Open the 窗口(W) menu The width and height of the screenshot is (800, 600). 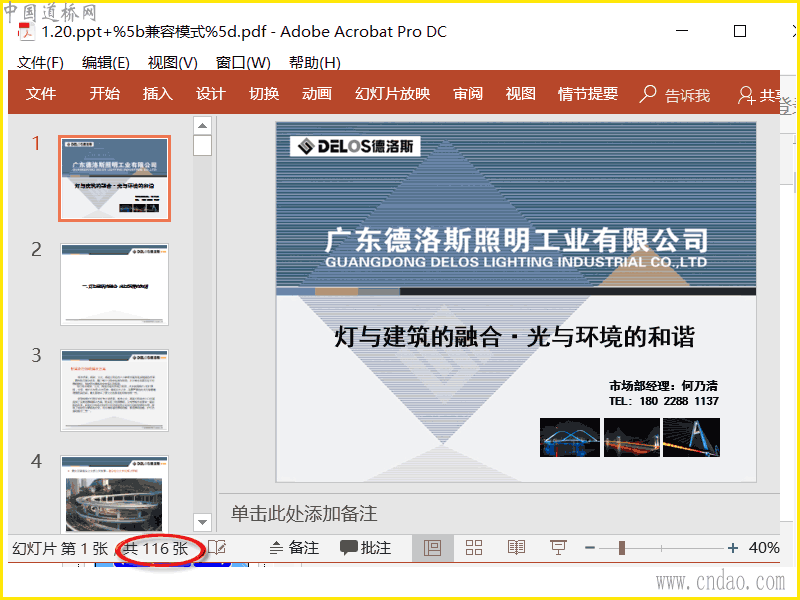click(243, 62)
